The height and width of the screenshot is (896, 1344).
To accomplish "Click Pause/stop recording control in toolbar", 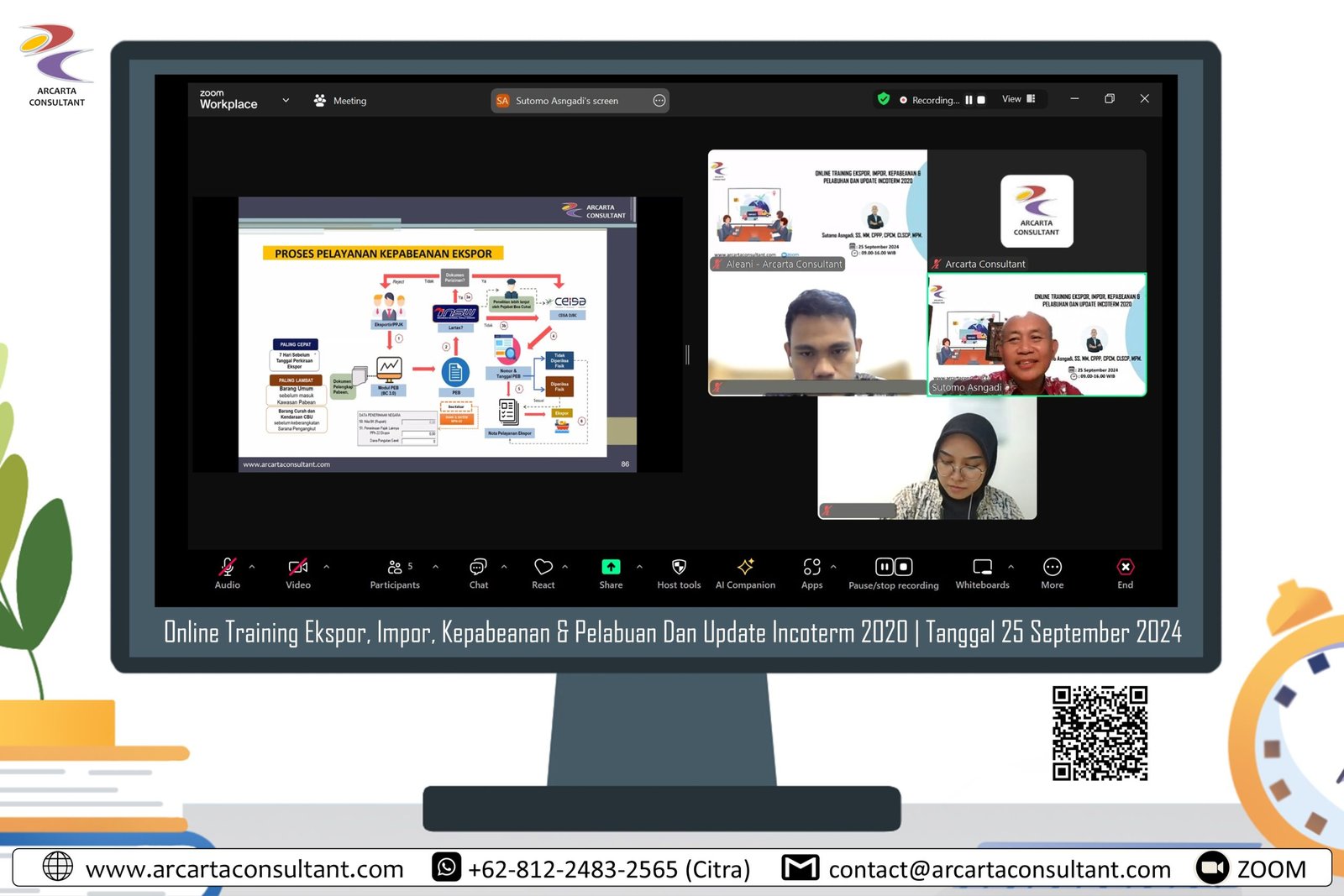I will tap(893, 568).
